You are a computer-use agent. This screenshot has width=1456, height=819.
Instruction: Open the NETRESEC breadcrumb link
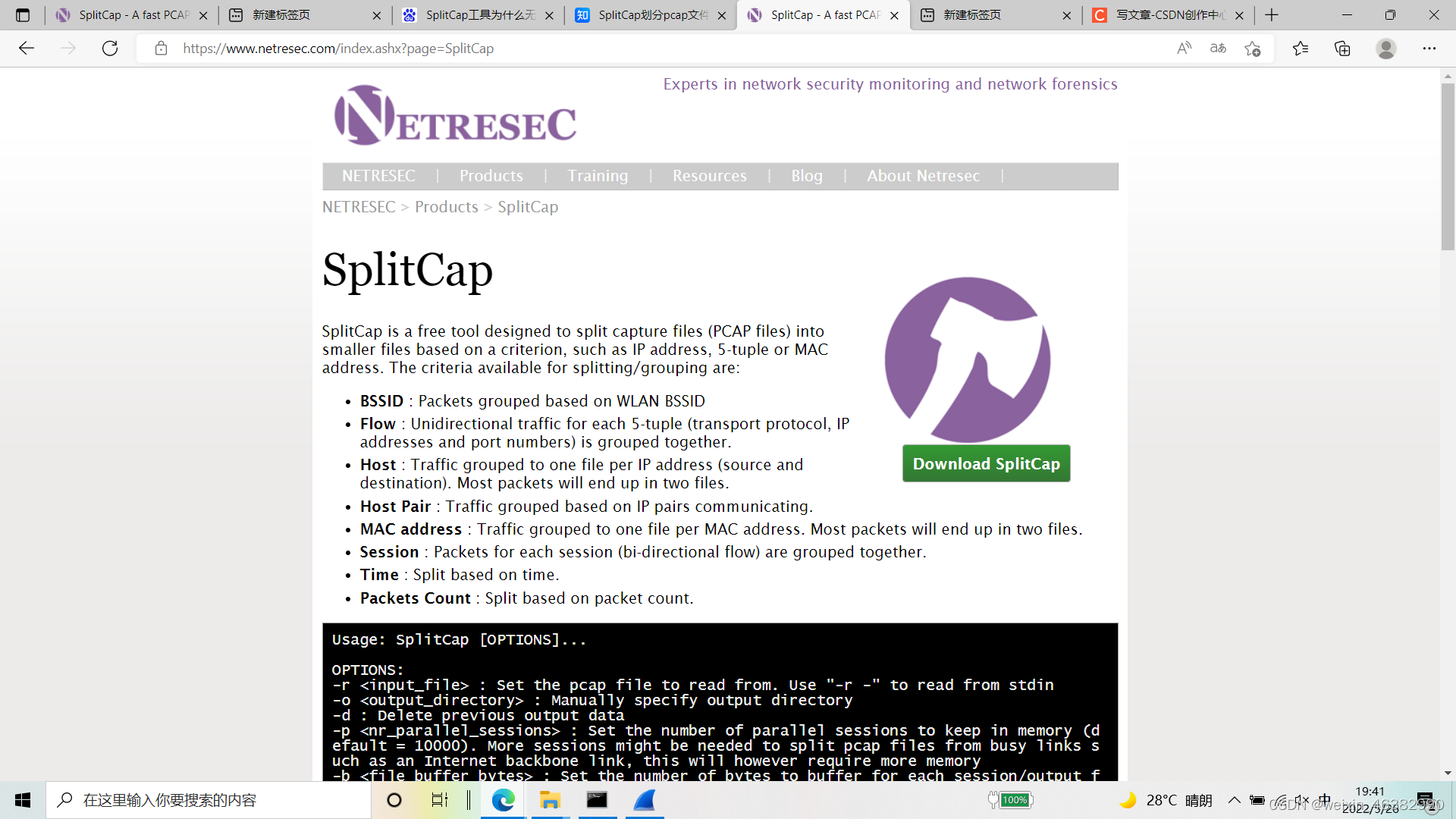(358, 206)
